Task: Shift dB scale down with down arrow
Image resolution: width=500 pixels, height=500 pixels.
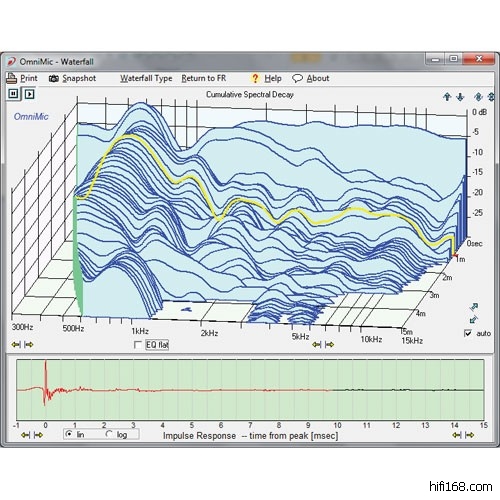Action: (460, 97)
